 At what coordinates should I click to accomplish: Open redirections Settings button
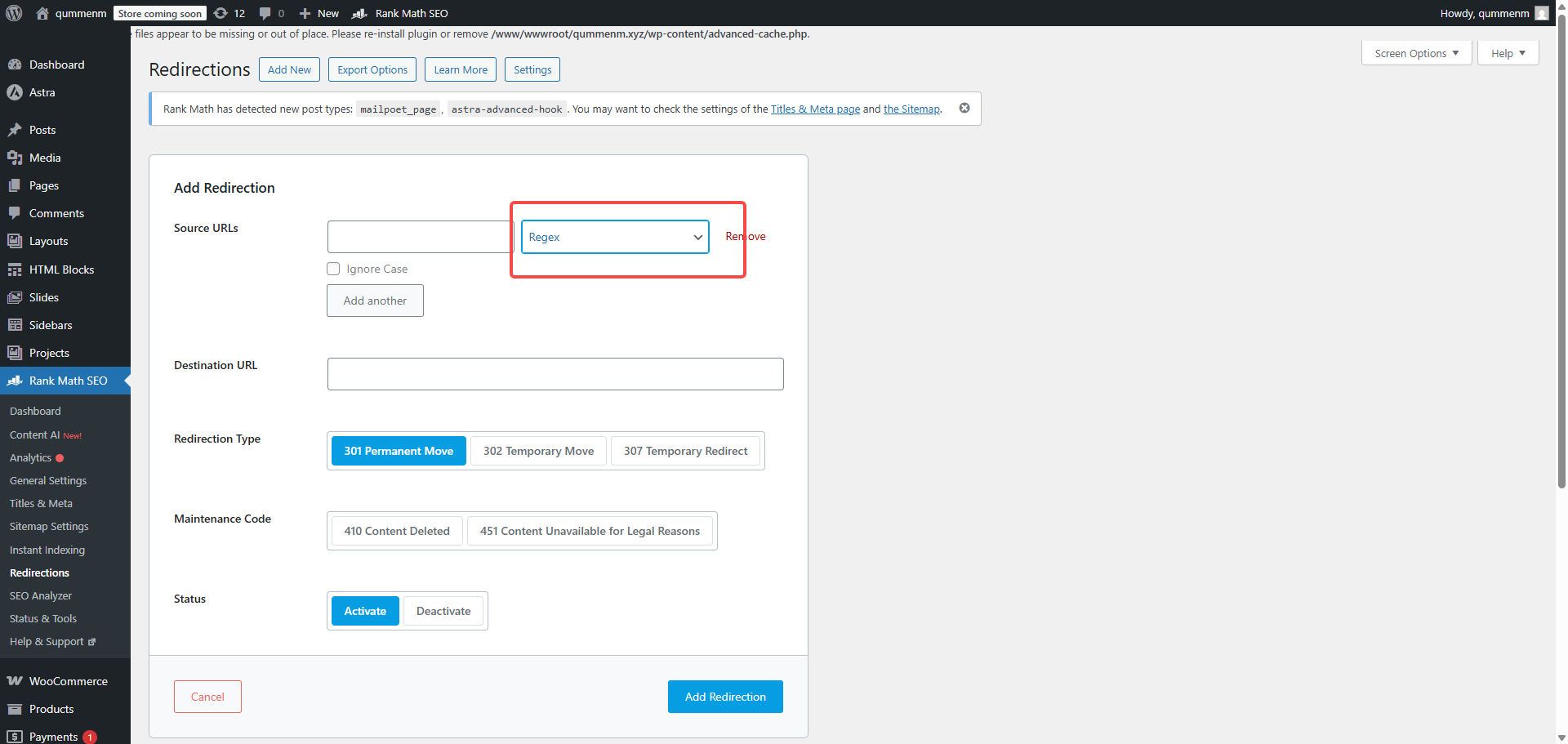pos(532,69)
